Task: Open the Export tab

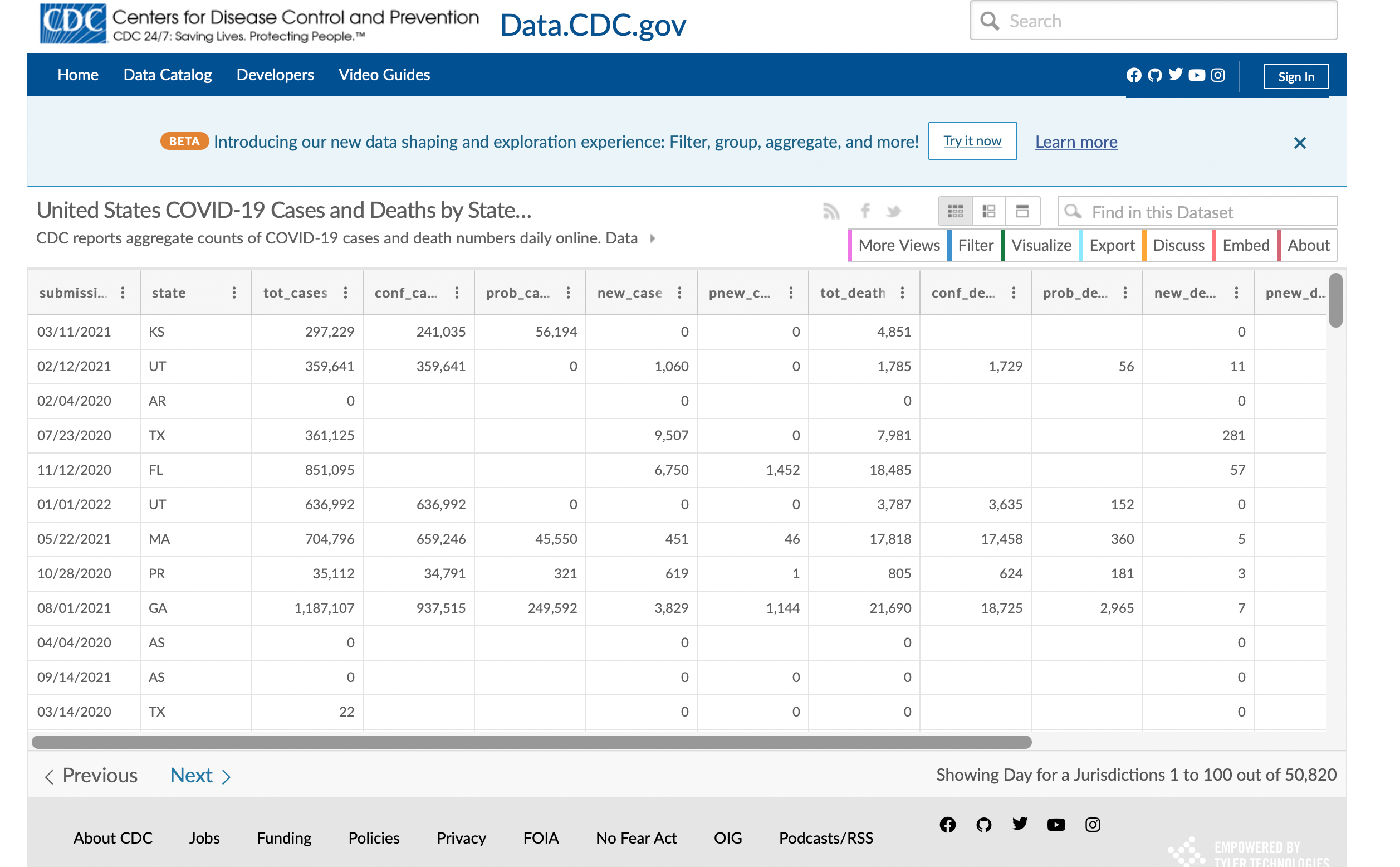Action: tap(1110, 245)
